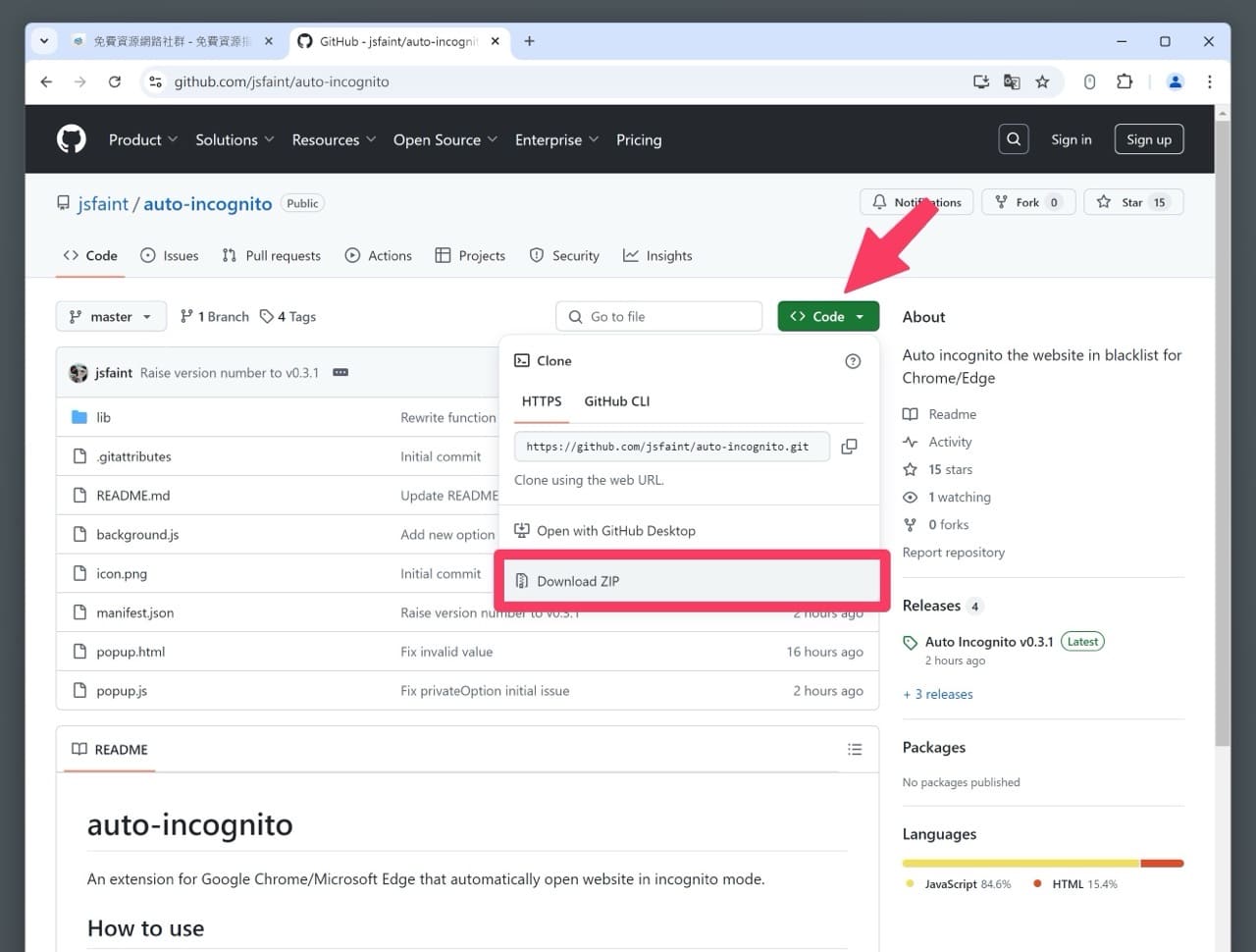
Task: Reload the page in the browser toolbar
Action: (x=115, y=81)
